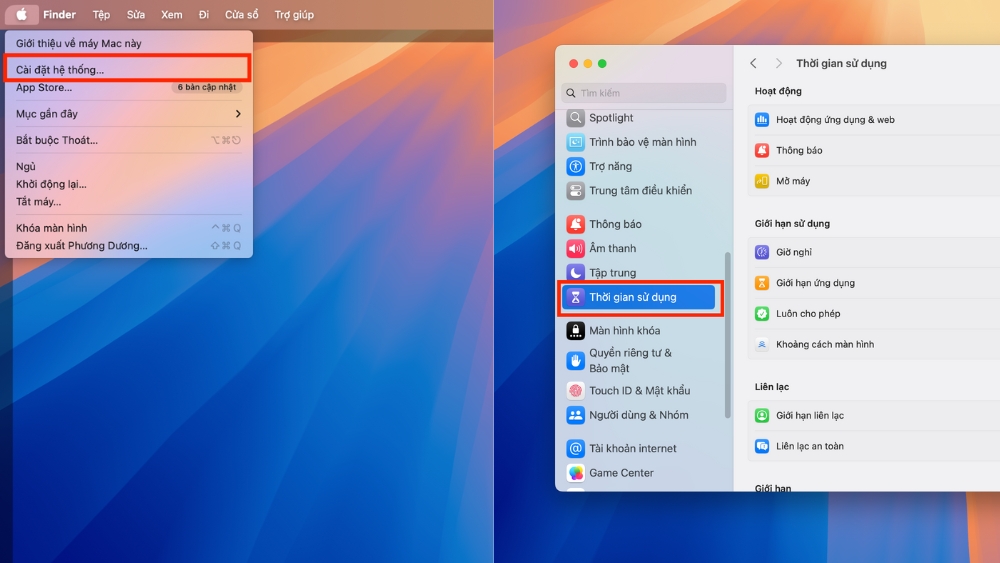Open the Xem menu
The image size is (1000, 563).
click(x=172, y=14)
